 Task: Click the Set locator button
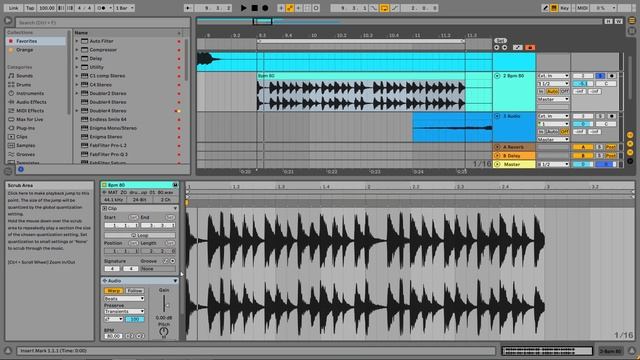(500, 40)
